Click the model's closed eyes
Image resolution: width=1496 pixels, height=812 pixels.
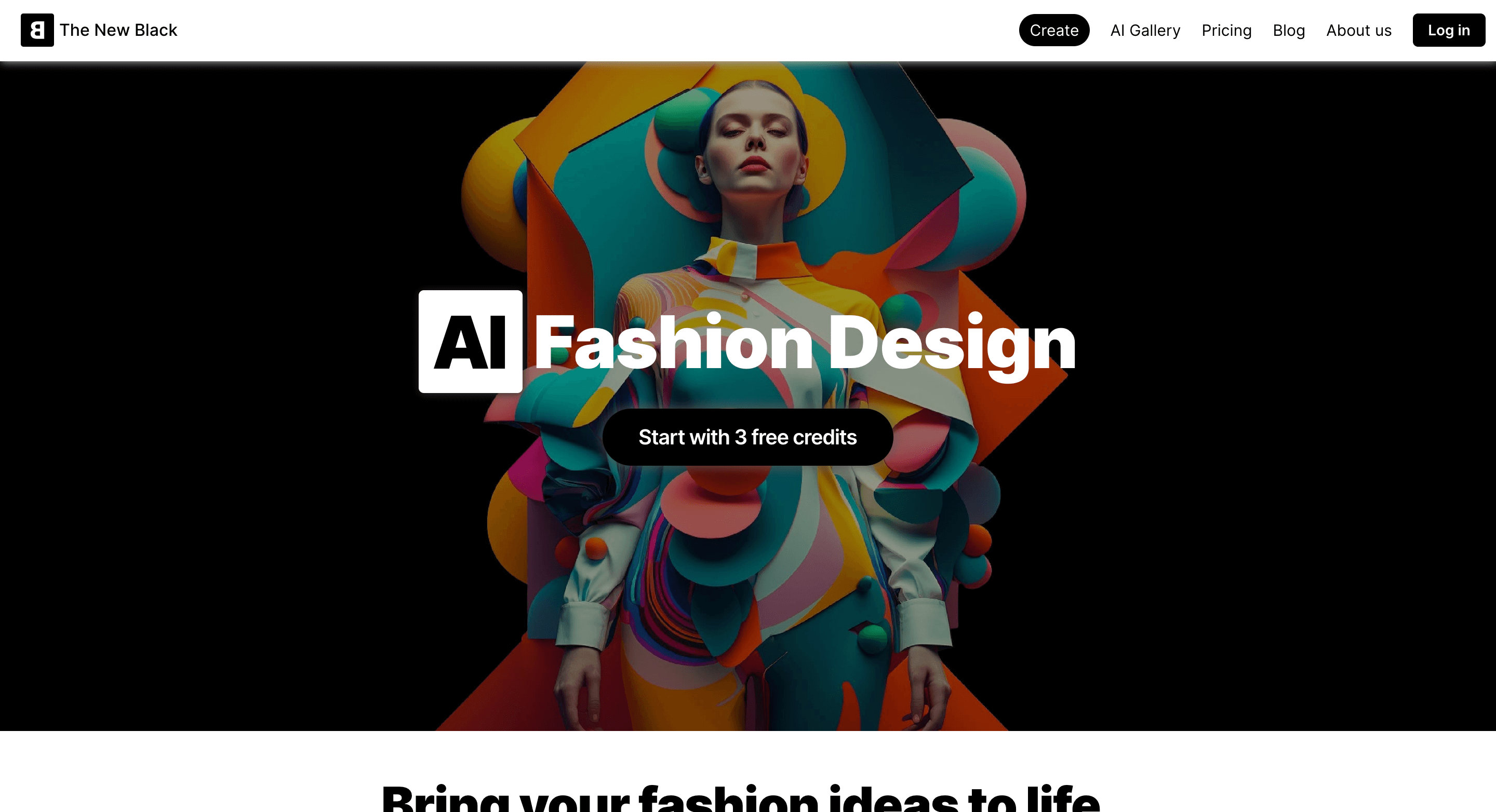point(753,131)
